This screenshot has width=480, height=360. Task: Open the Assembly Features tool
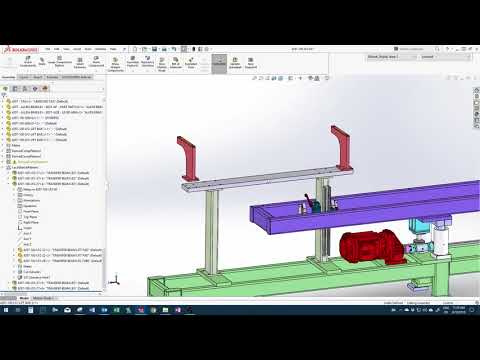(132, 62)
